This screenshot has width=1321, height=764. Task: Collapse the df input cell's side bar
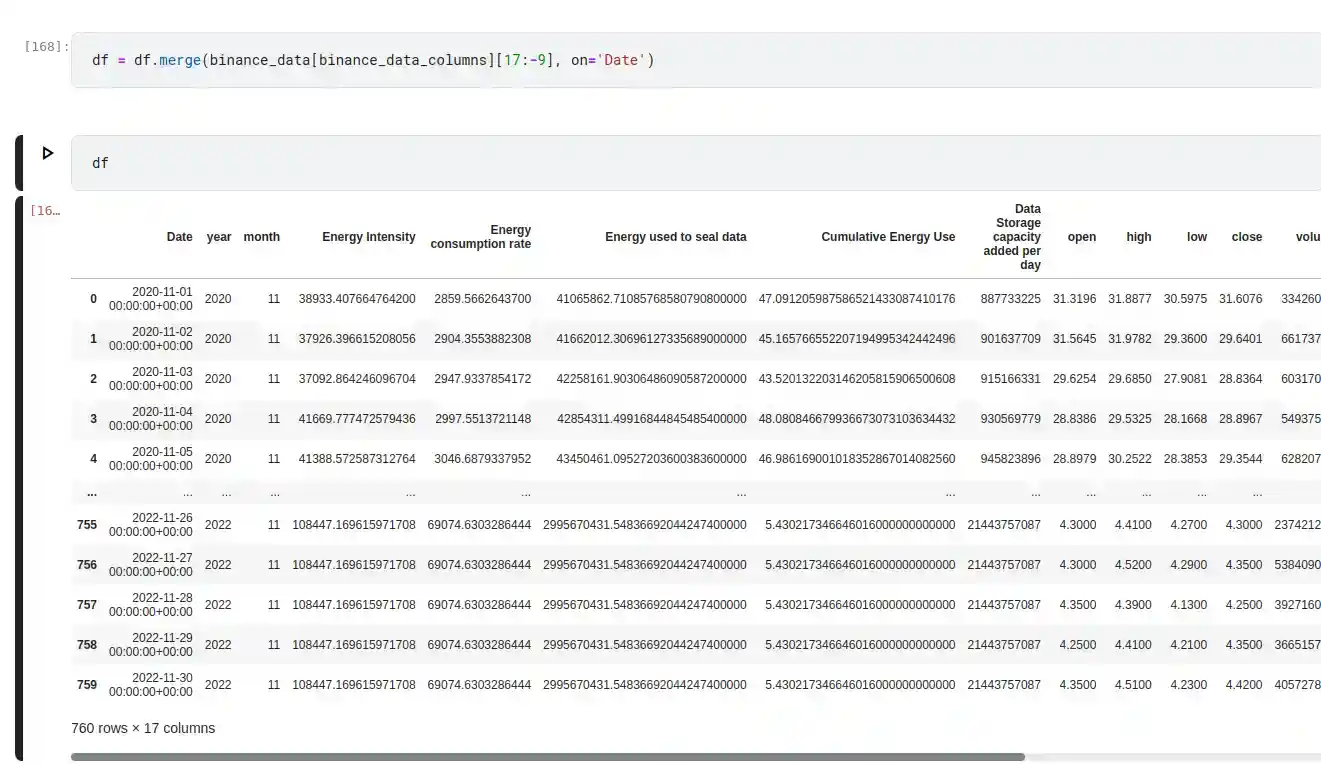pyautogui.click(x=19, y=163)
